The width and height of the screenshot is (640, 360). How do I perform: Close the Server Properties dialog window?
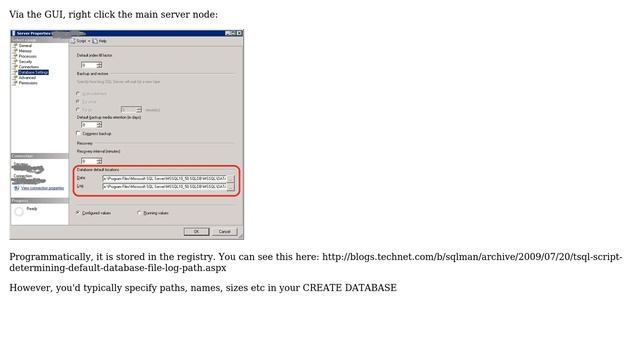[x=239, y=33]
